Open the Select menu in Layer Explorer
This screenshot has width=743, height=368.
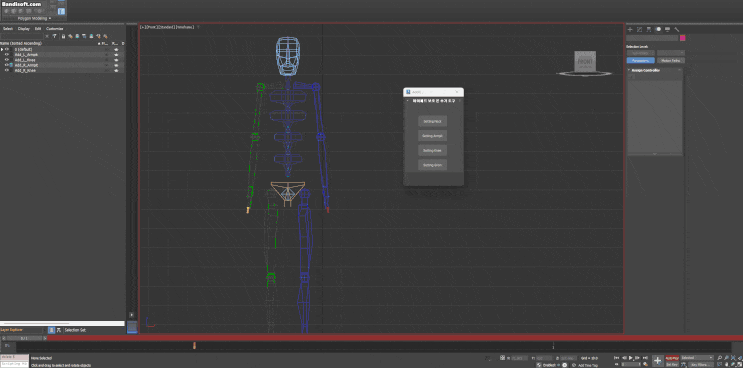click(8, 29)
